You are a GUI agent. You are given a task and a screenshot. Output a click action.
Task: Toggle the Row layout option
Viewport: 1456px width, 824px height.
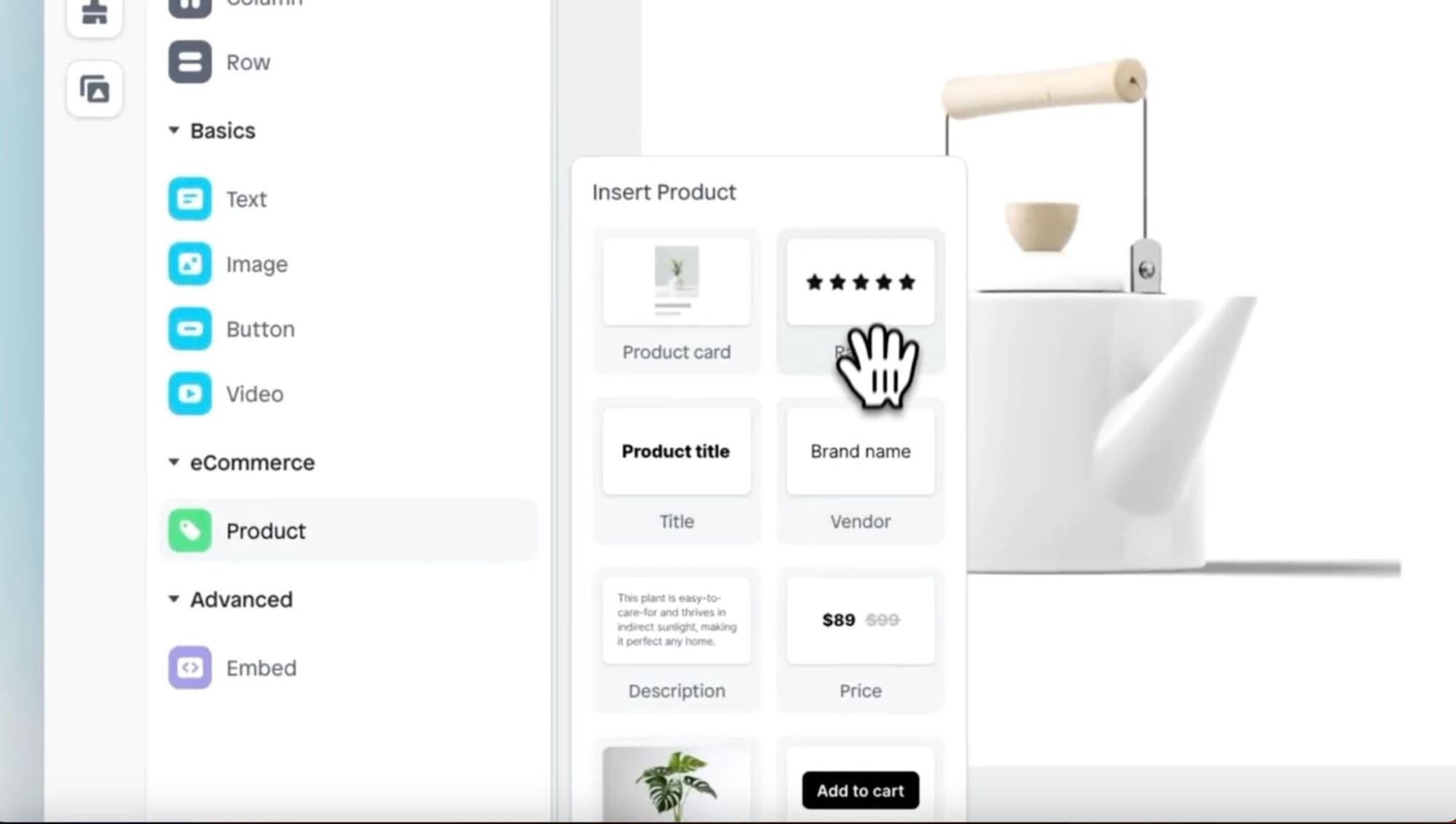pos(191,61)
